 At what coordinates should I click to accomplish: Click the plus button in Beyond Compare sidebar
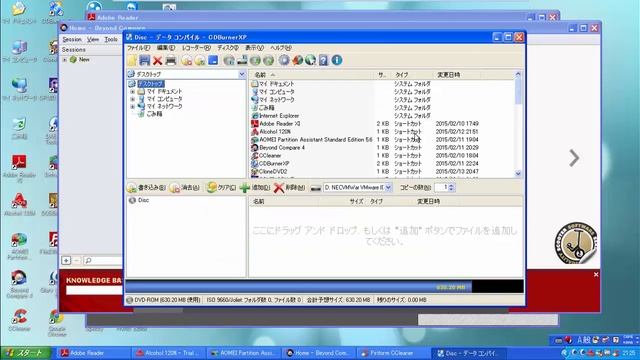(x=66, y=260)
